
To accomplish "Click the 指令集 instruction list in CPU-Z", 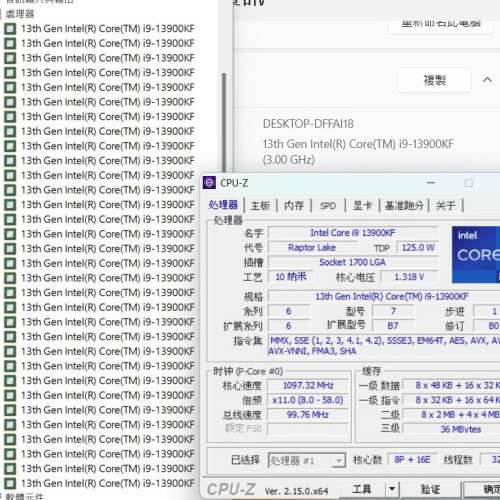I will (384, 346).
